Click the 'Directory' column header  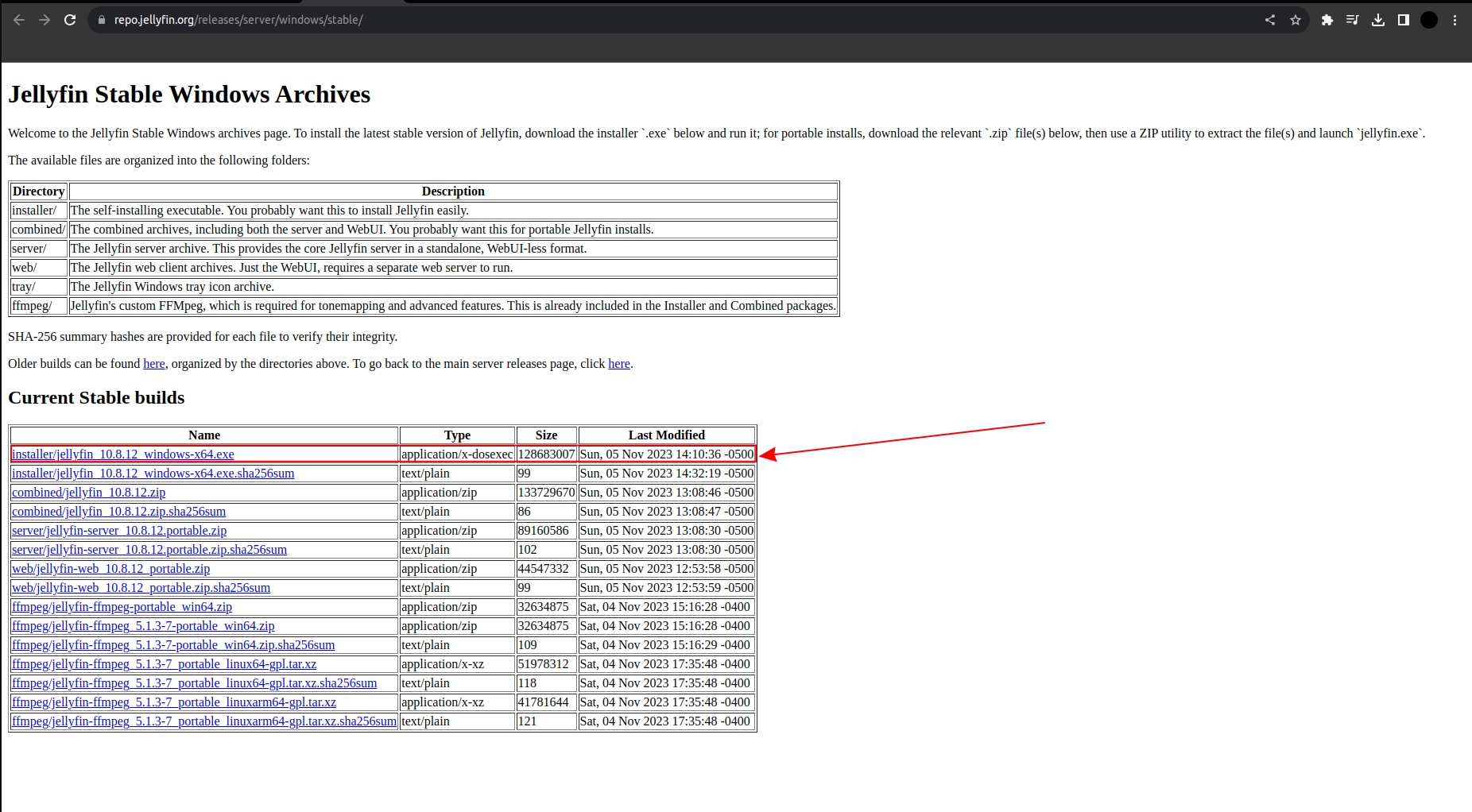39,191
